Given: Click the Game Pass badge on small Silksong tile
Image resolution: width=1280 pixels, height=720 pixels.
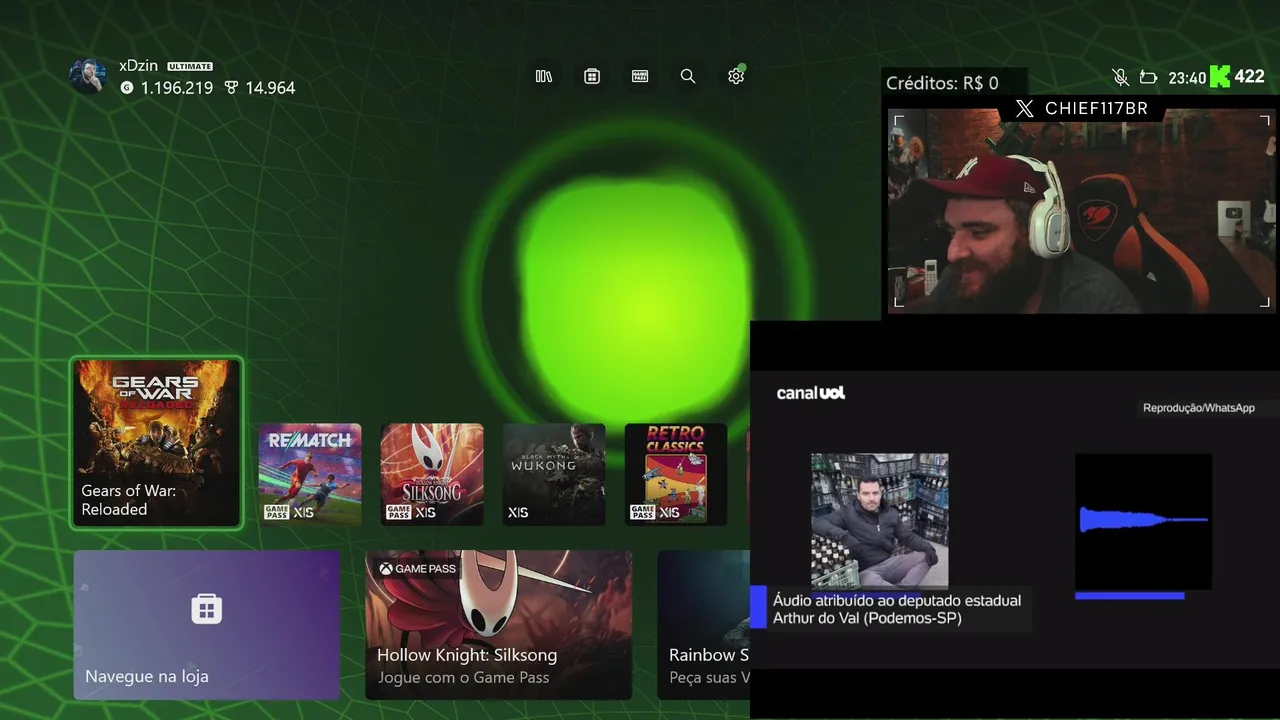Looking at the screenshot, I should [x=399, y=512].
